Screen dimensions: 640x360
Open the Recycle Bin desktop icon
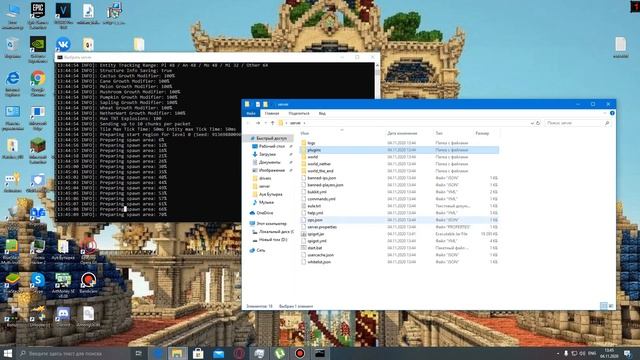tap(13, 47)
